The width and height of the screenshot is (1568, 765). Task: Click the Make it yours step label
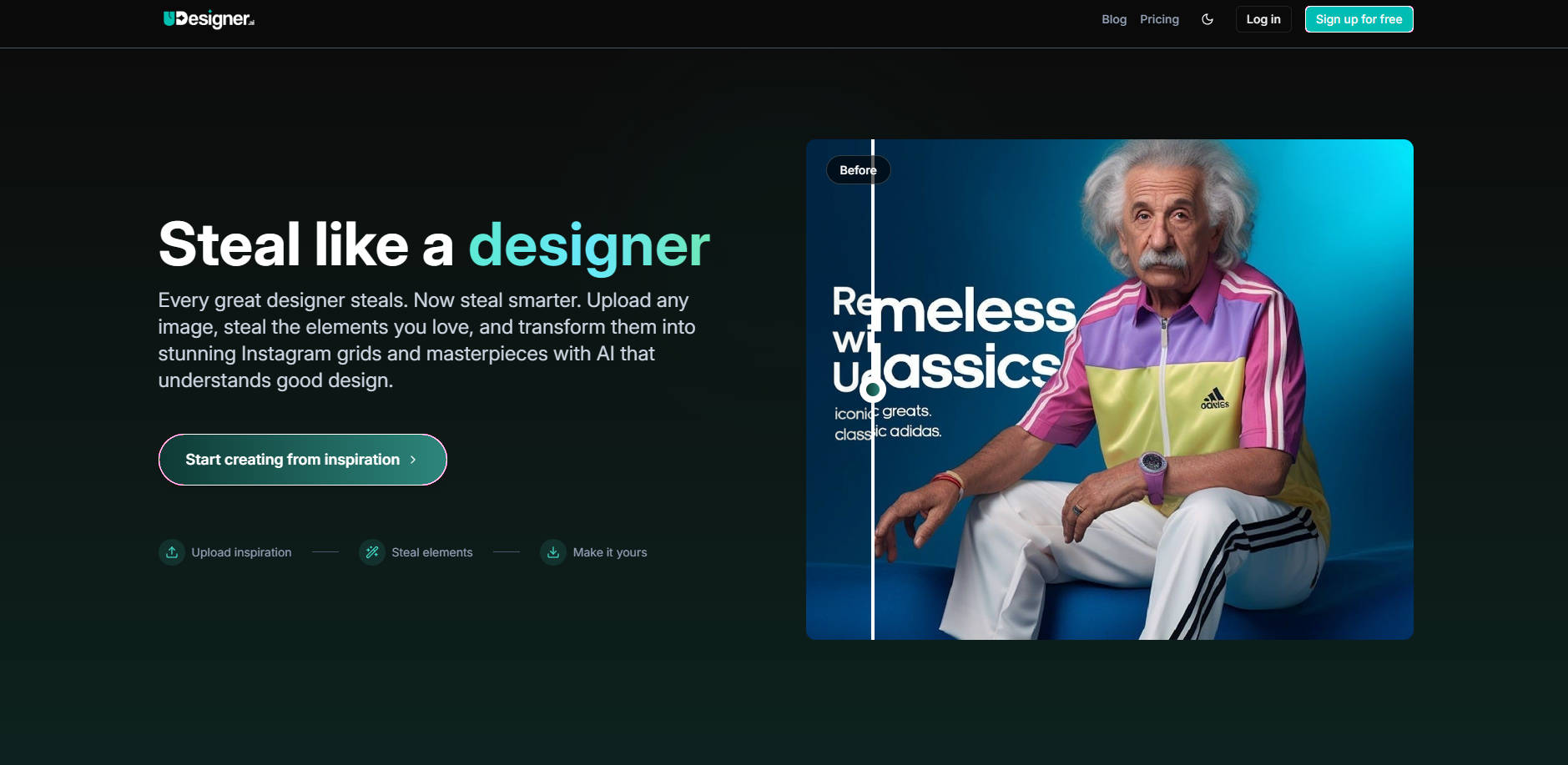[610, 551]
